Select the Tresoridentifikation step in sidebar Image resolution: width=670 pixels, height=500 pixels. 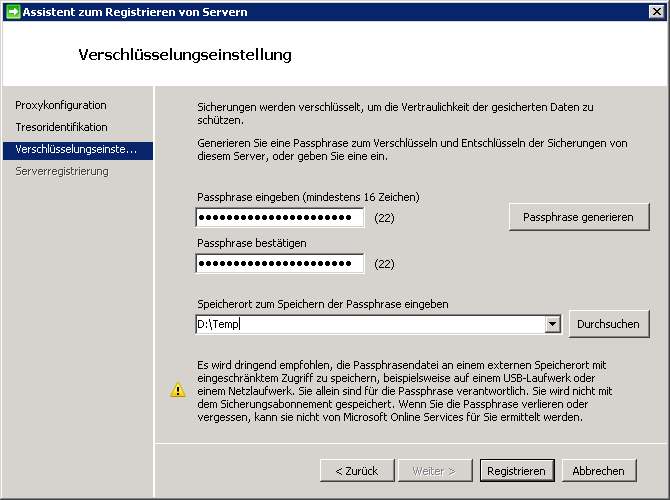61,127
